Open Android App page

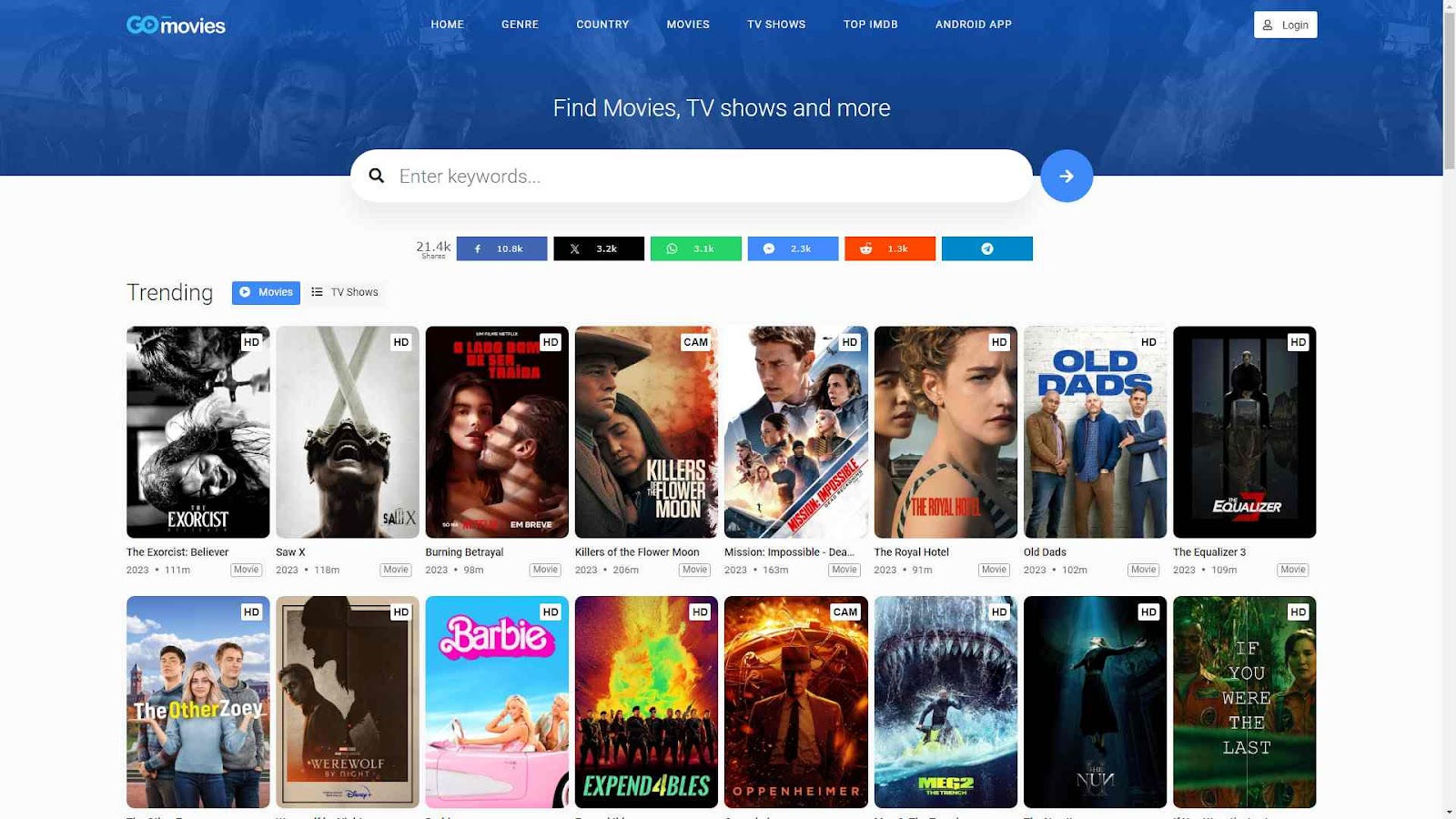[974, 25]
